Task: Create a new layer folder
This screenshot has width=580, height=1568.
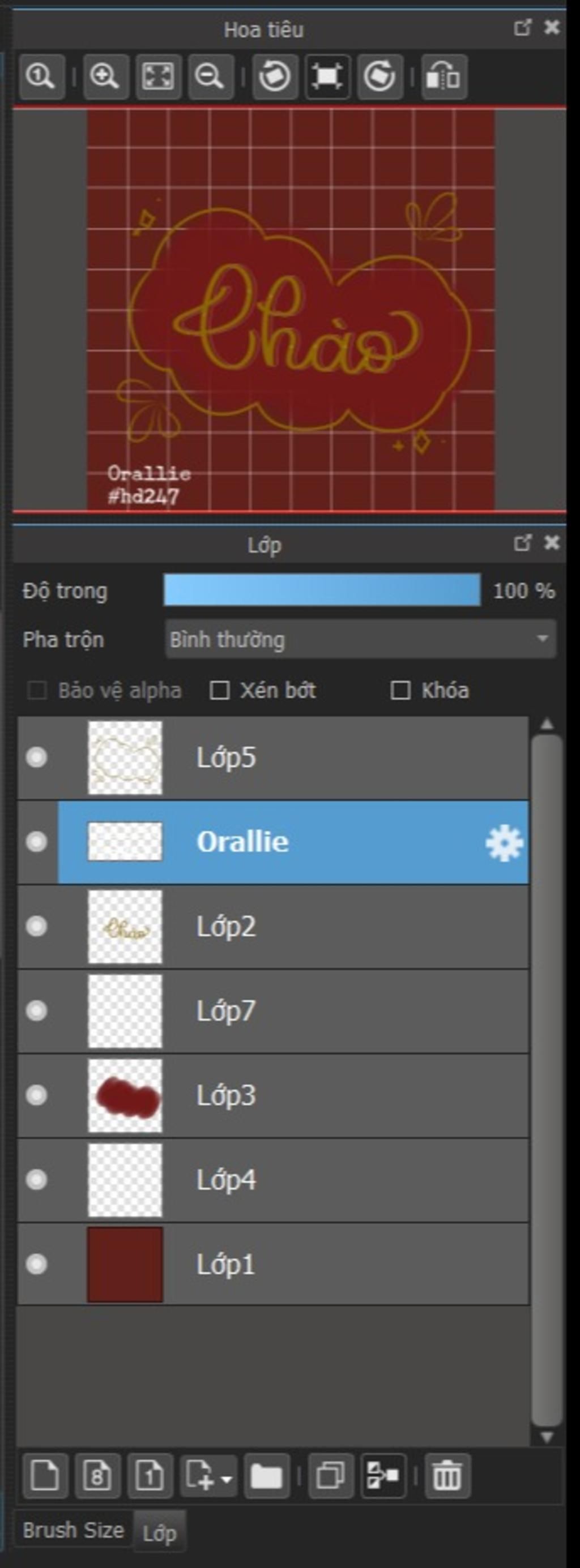Action: [x=267, y=1476]
